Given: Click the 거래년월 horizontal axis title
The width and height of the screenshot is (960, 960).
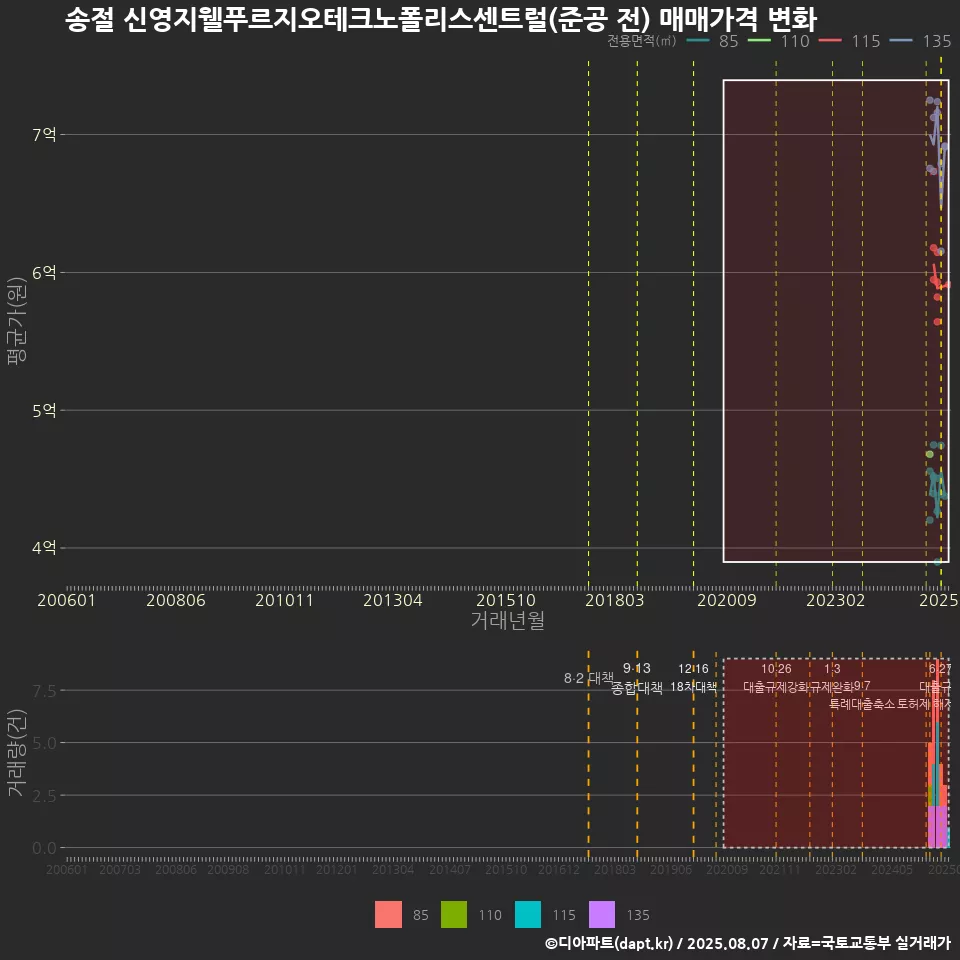Looking at the screenshot, I should [508, 620].
